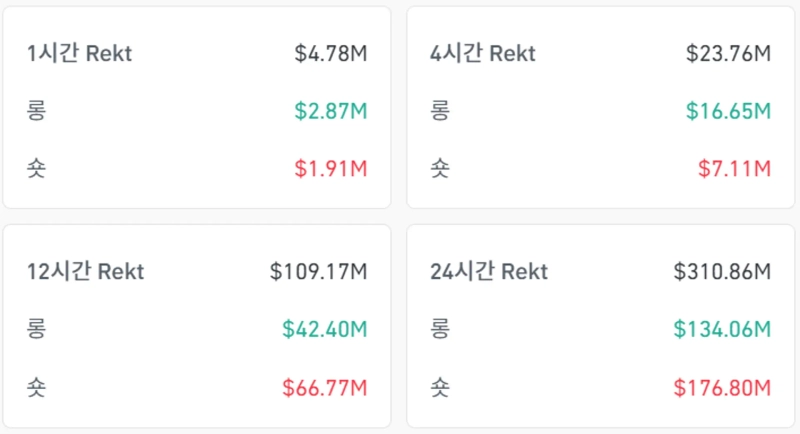Click the 12시간 Rekt card title

click(x=86, y=271)
